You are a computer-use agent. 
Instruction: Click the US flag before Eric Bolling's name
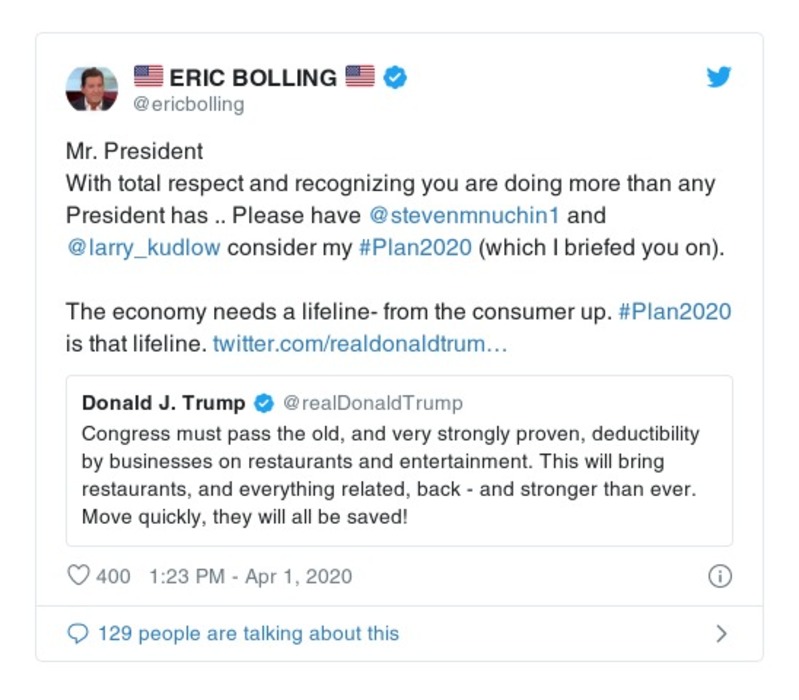pyautogui.click(x=148, y=76)
